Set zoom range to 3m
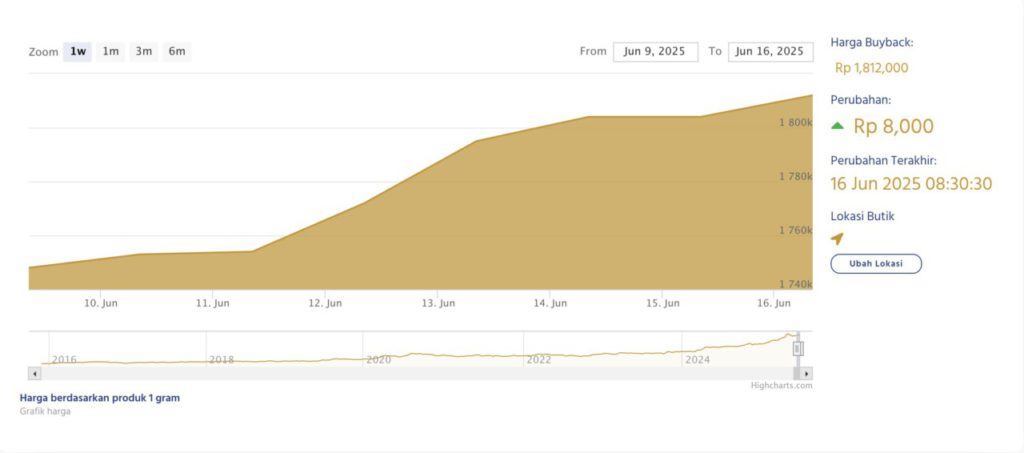The height and width of the screenshot is (453, 1024). click(x=144, y=51)
